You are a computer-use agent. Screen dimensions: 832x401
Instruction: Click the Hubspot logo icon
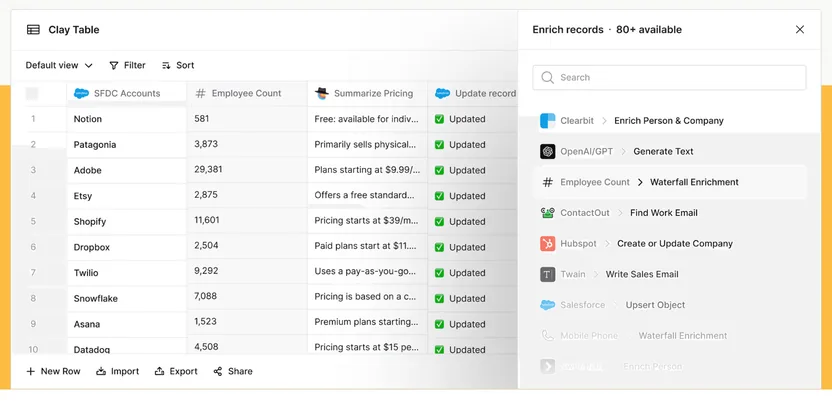[x=547, y=243]
